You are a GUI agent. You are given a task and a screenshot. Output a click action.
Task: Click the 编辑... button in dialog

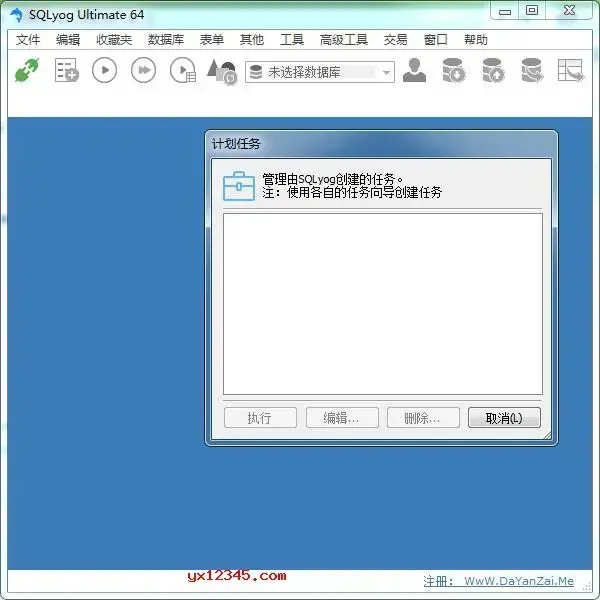[x=342, y=417]
